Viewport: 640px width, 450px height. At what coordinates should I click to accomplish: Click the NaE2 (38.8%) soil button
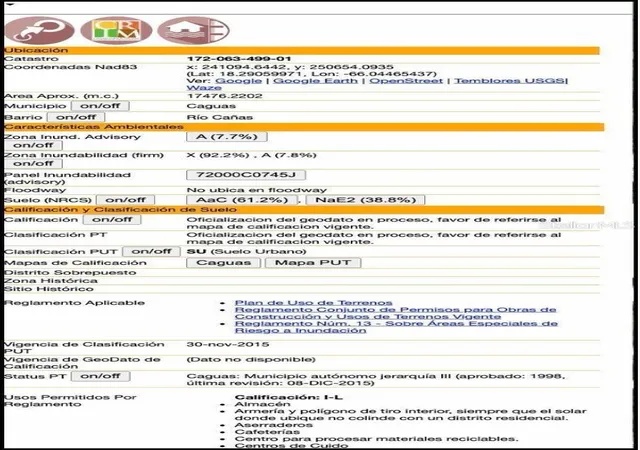tap(366, 200)
